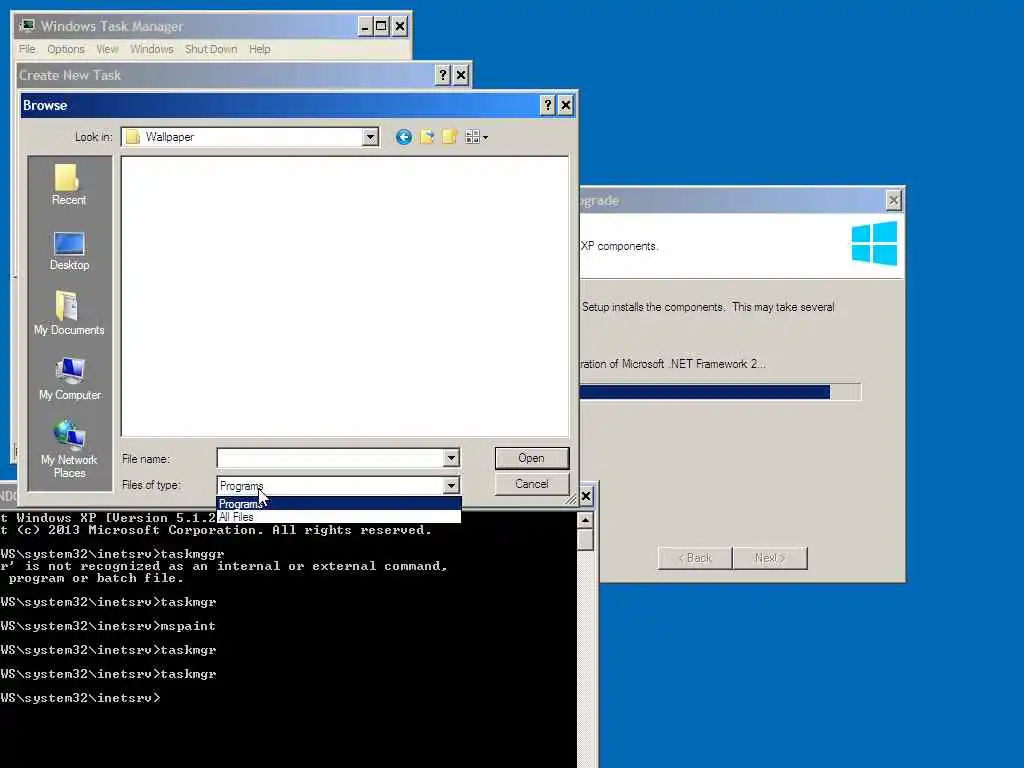Click into the File name input field
The height and width of the screenshot is (768, 1024).
click(330, 458)
